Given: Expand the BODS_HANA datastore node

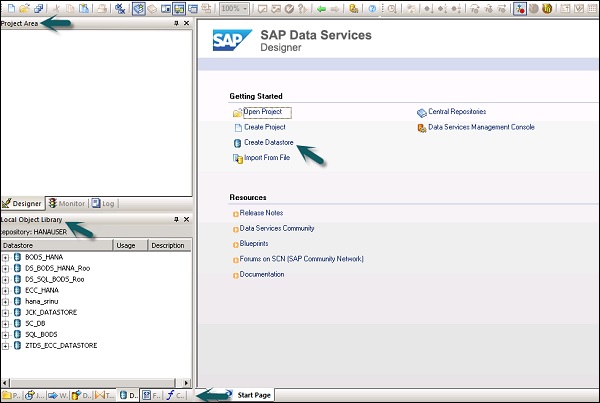Looking at the screenshot, I should click(6, 257).
